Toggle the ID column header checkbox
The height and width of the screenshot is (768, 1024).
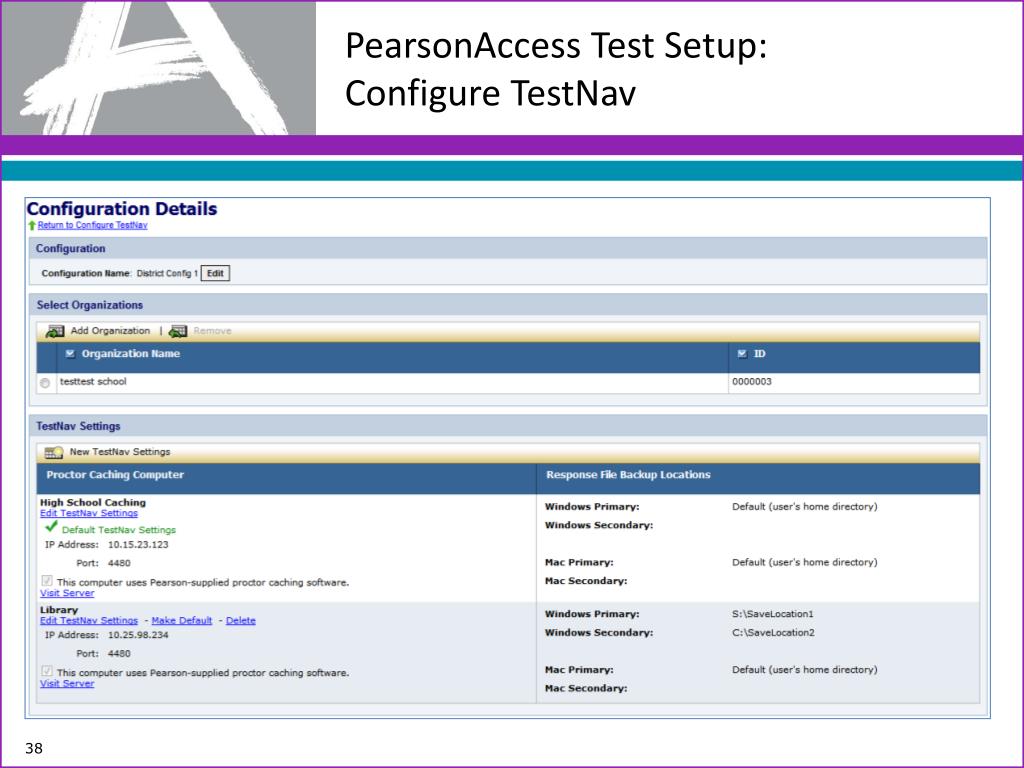pyautogui.click(x=742, y=354)
